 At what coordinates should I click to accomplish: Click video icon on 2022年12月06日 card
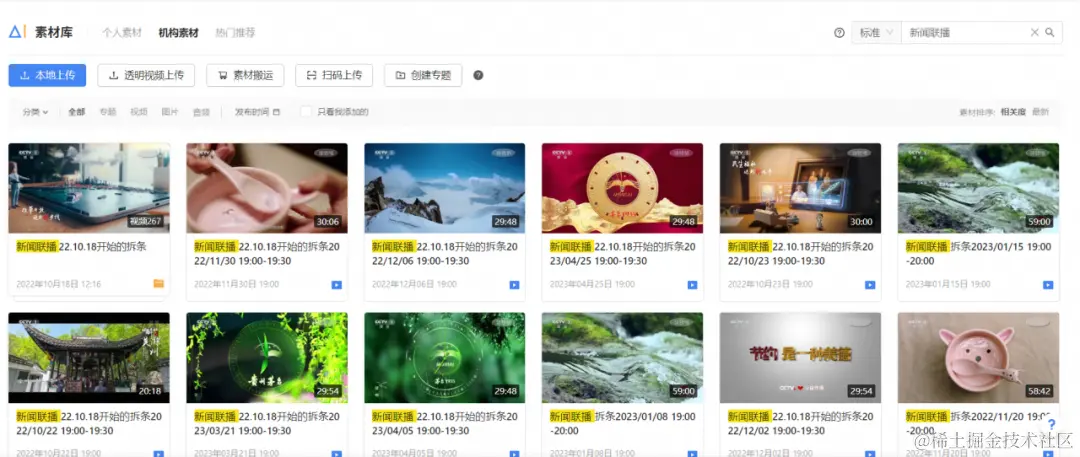click(515, 285)
